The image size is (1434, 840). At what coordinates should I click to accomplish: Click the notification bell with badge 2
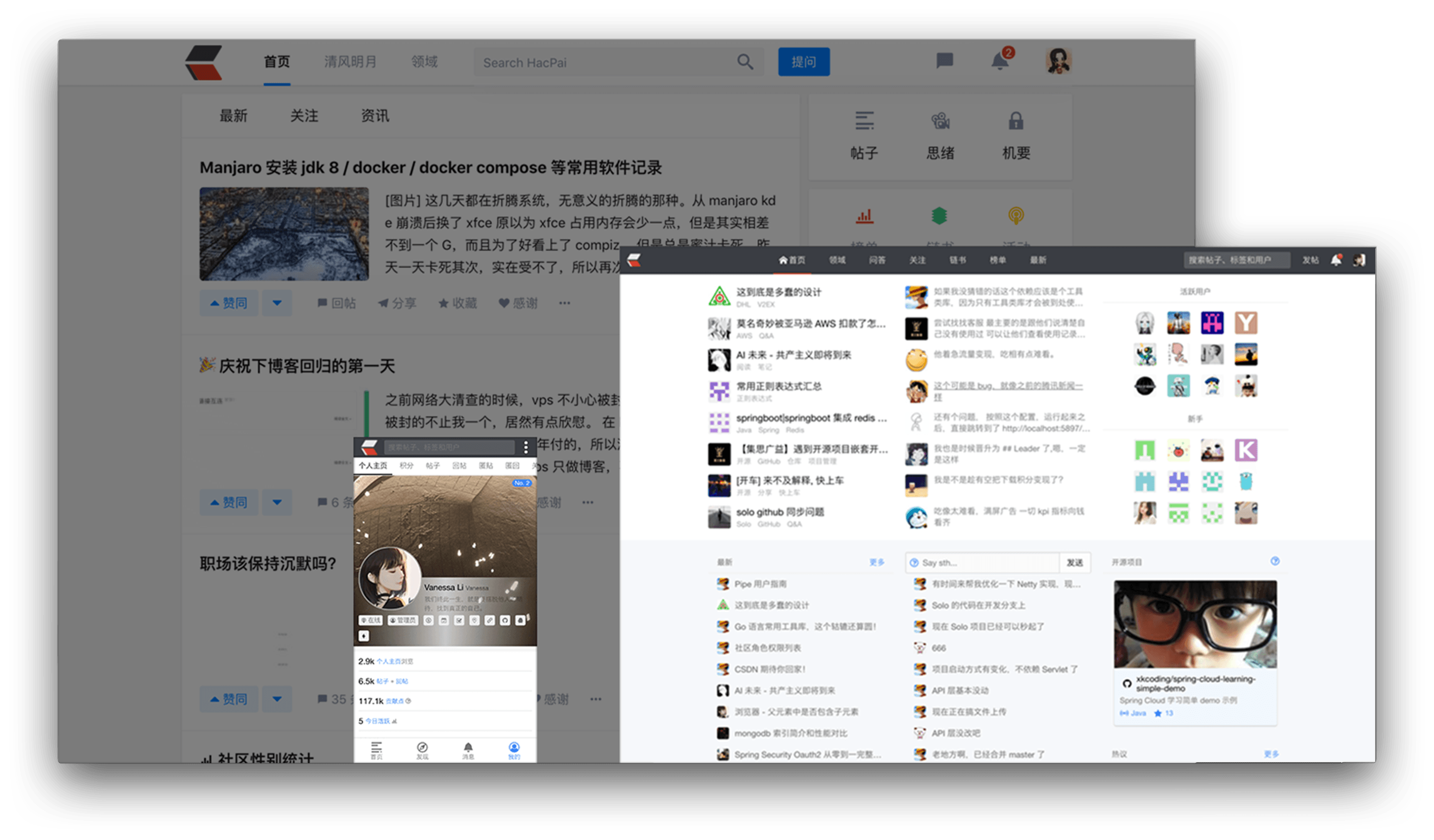(1000, 61)
